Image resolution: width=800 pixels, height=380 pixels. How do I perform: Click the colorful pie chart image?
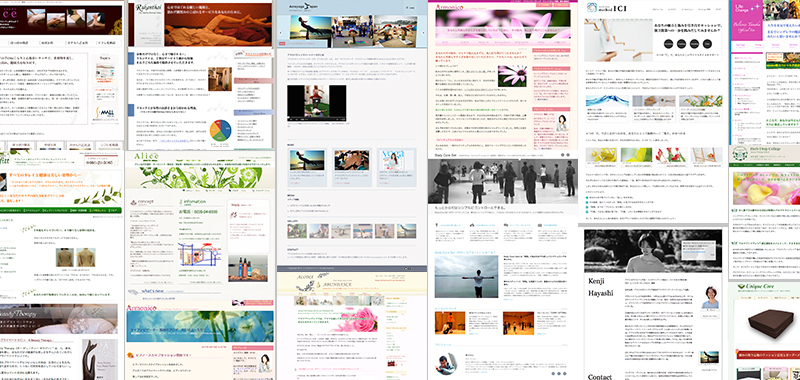220,131
